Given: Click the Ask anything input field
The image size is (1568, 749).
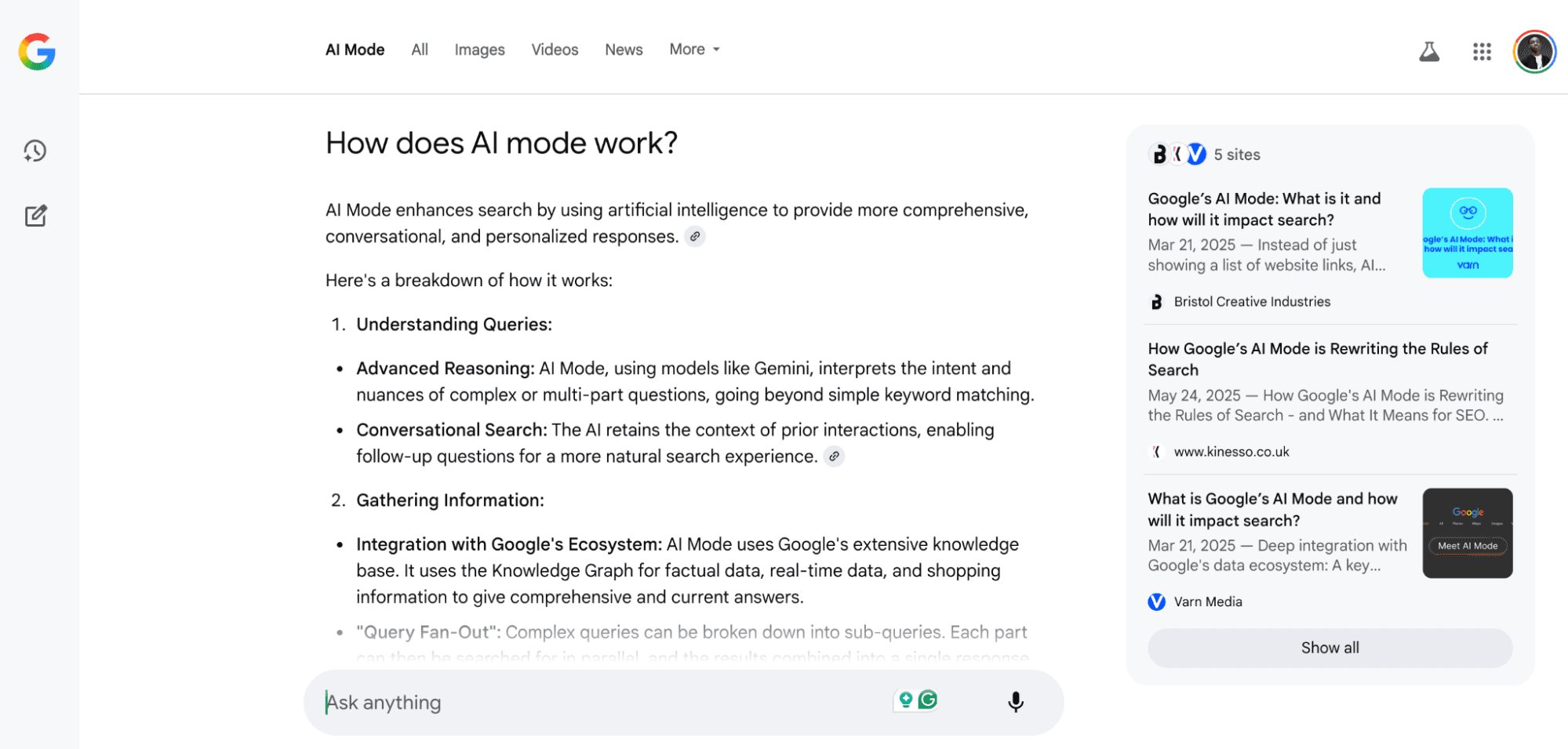Looking at the screenshot, I should pyautogui.click(x=549, y=702).
